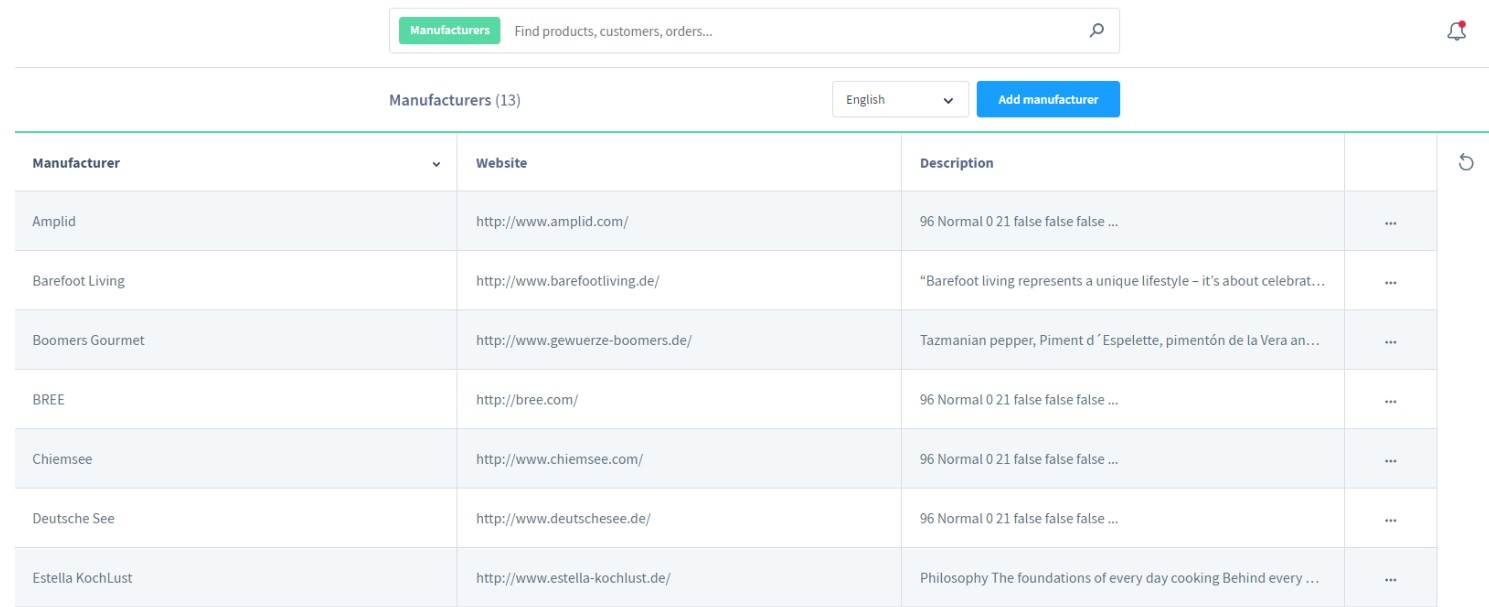Open Estella KochLust row actions menu
The height and width of the screenshot is (607, 1489).
1390,579
